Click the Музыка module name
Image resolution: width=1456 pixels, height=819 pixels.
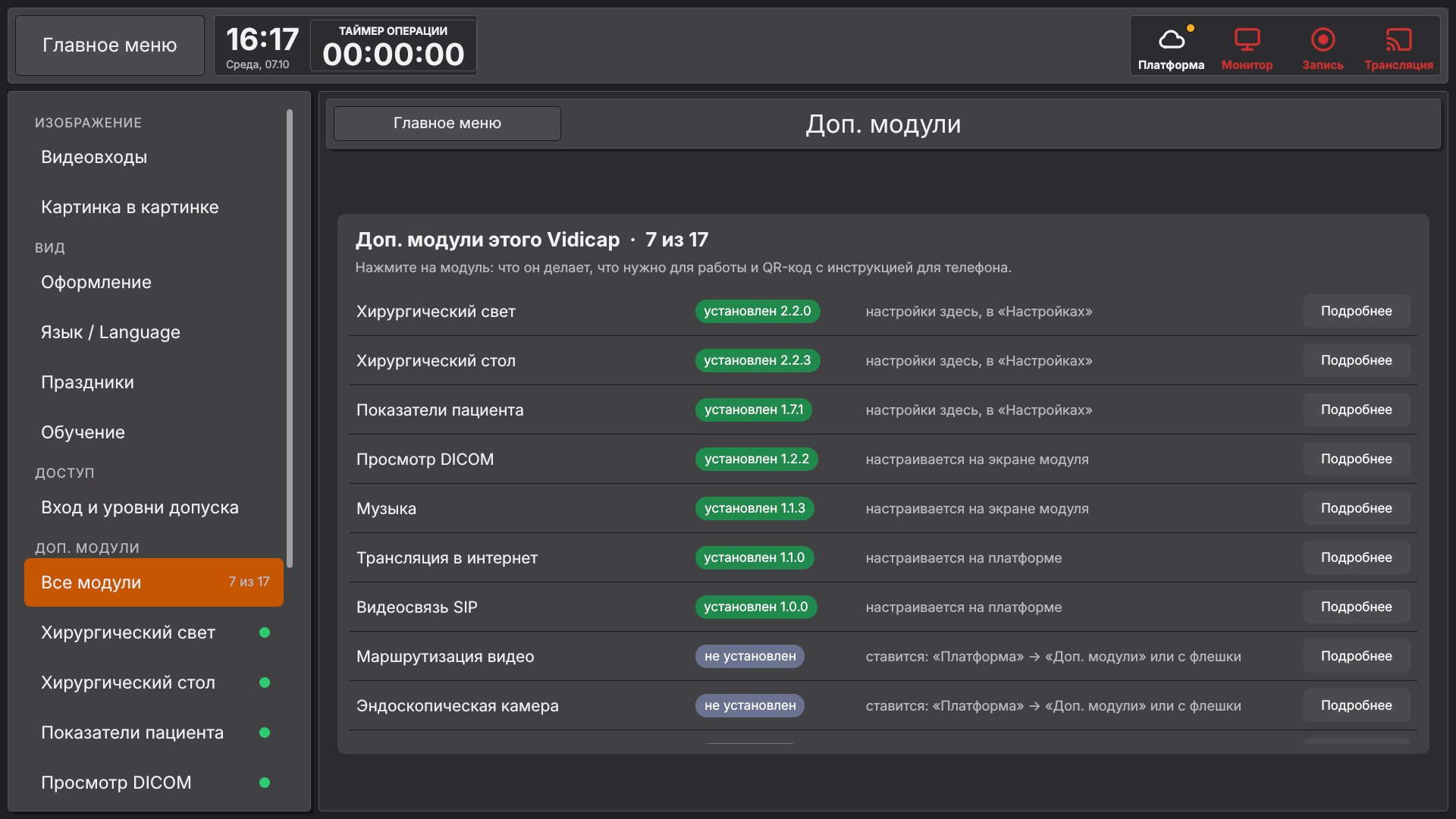[386, 508]
